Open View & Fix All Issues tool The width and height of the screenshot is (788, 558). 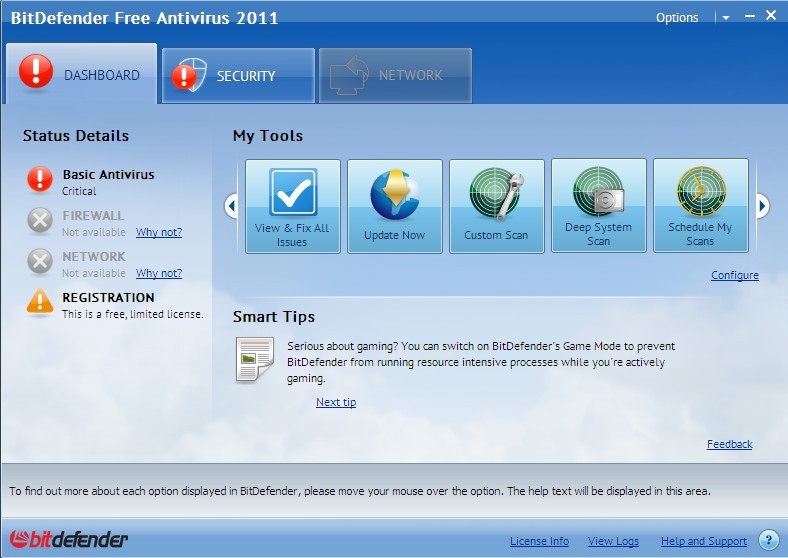point(292,206)
